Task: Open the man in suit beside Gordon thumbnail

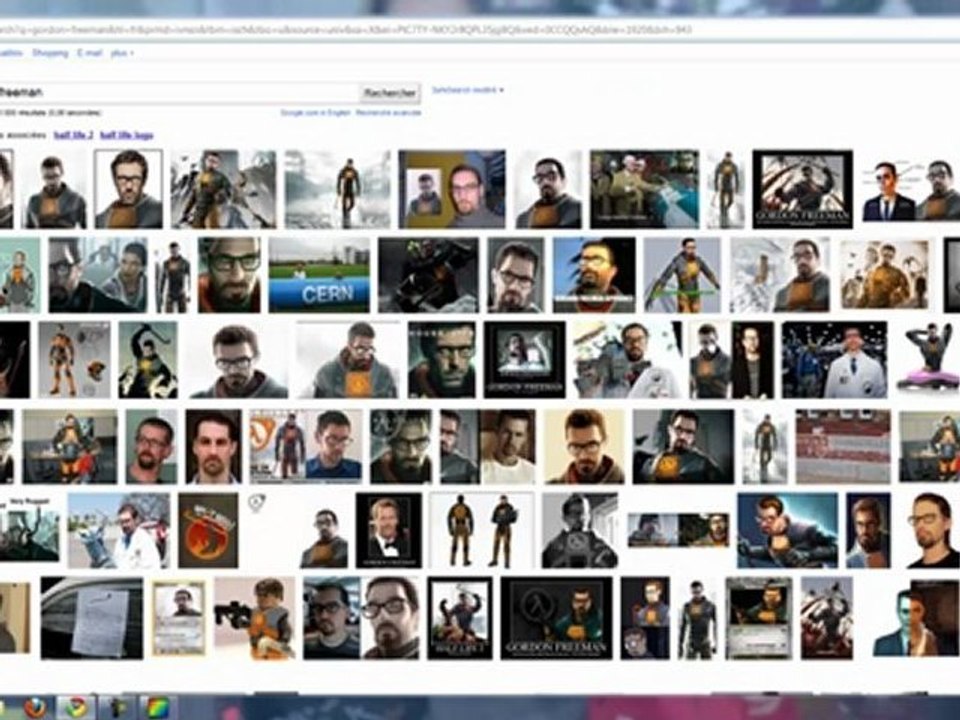Action: pos(913,189)
